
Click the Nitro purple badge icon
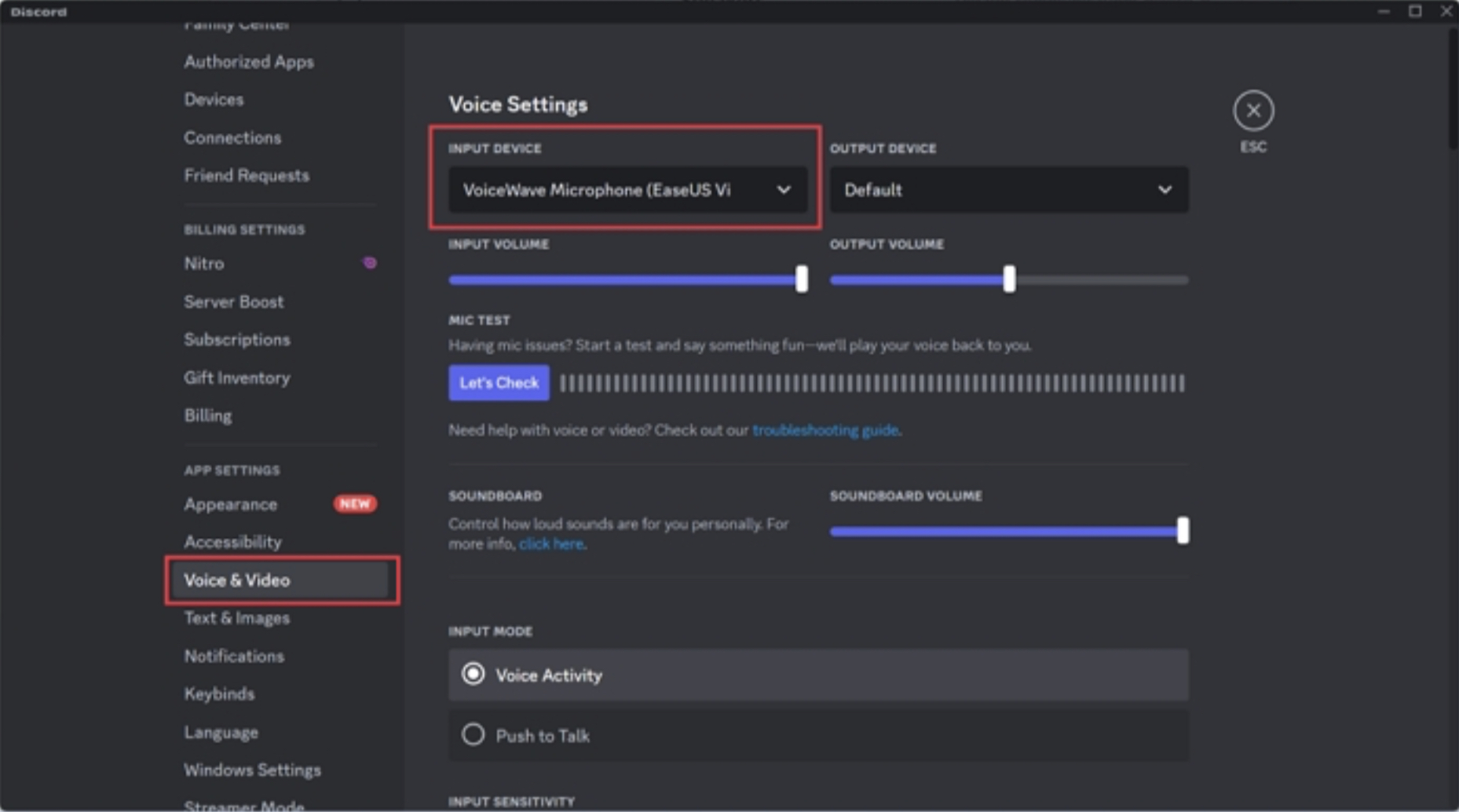[x=370, y=263]
